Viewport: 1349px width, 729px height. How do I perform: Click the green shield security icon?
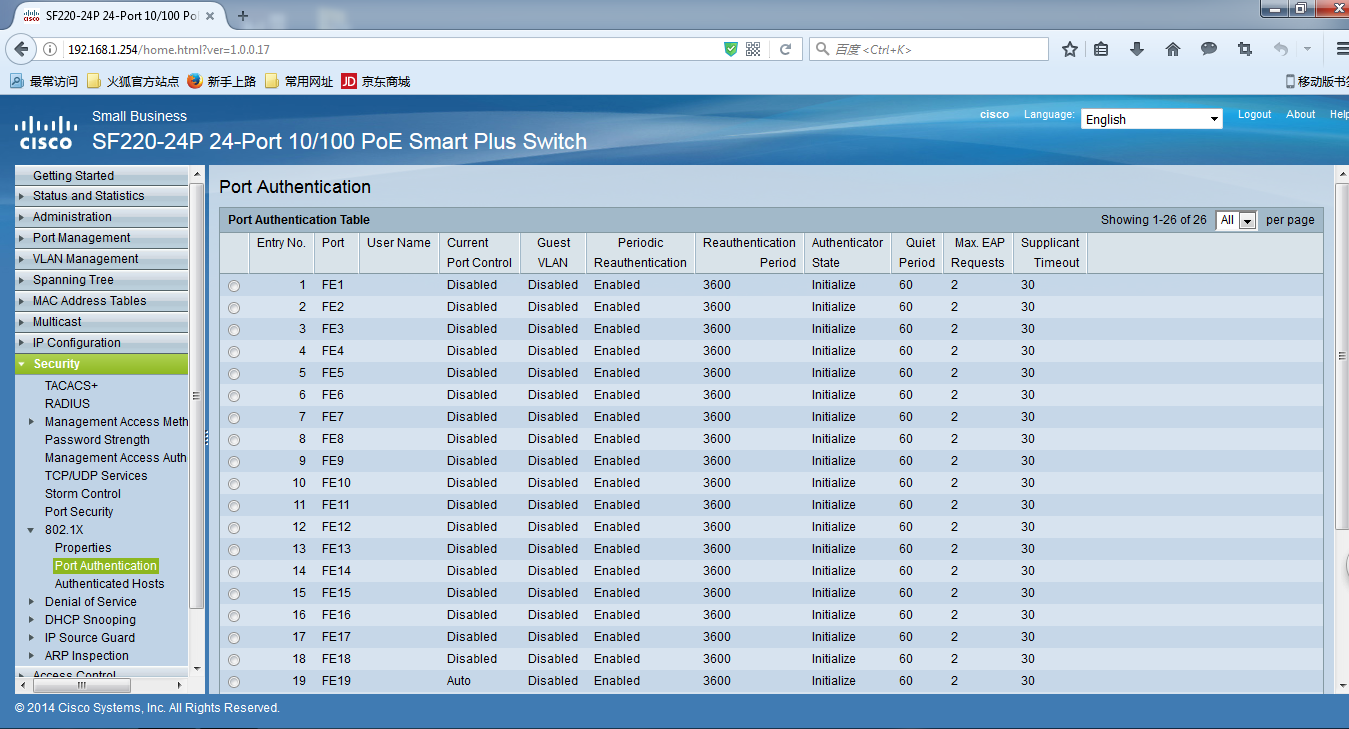(731, 49)
